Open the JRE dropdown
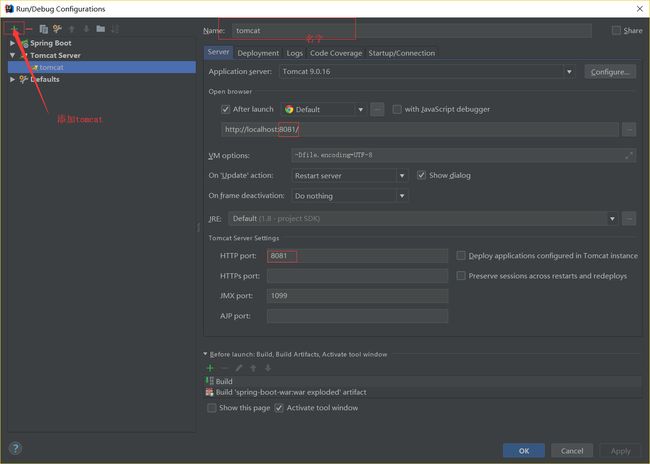This screenshot has width=650, height=464. [x=612, y=219]
